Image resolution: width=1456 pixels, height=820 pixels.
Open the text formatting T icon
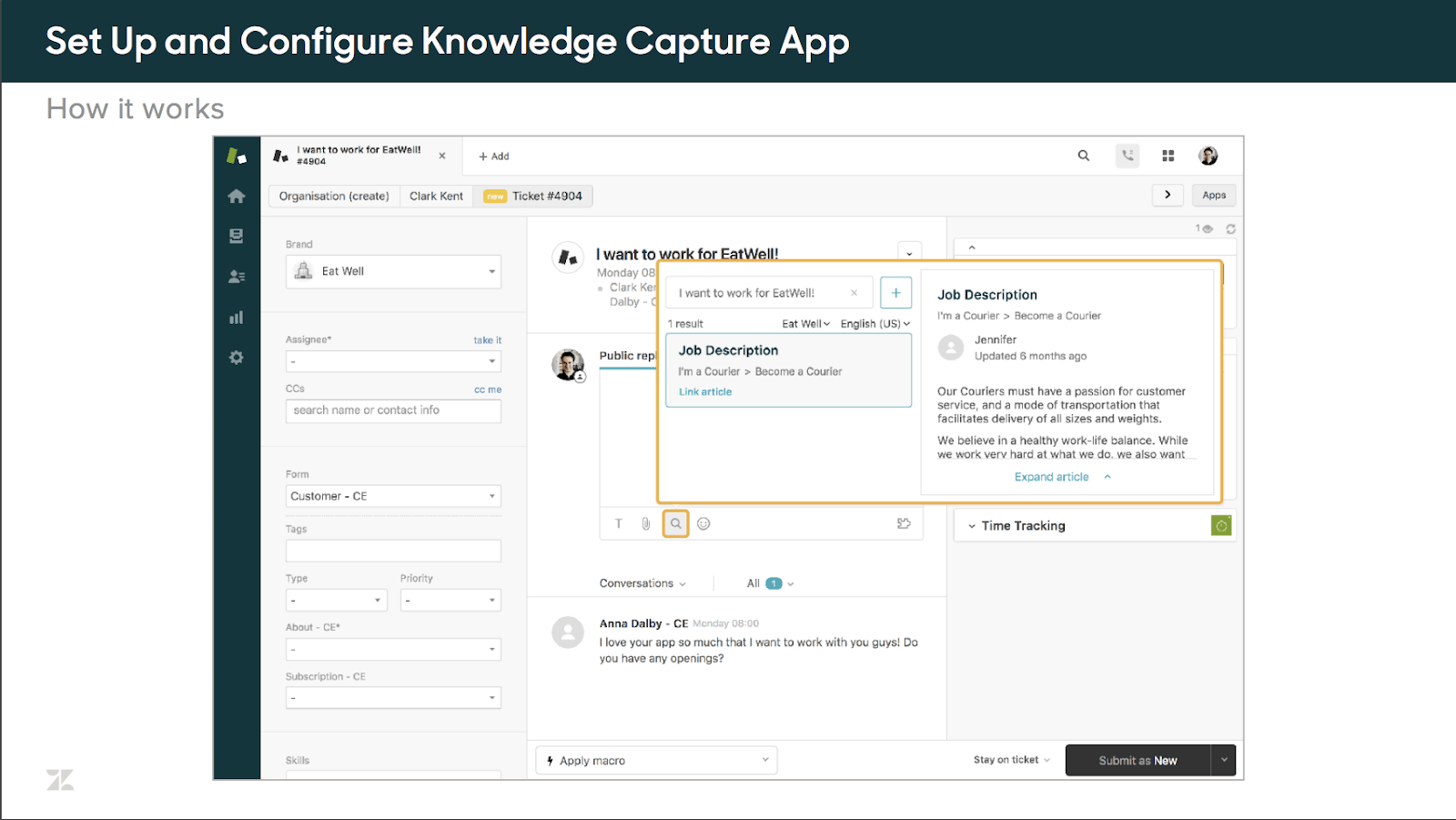[619, 523]
